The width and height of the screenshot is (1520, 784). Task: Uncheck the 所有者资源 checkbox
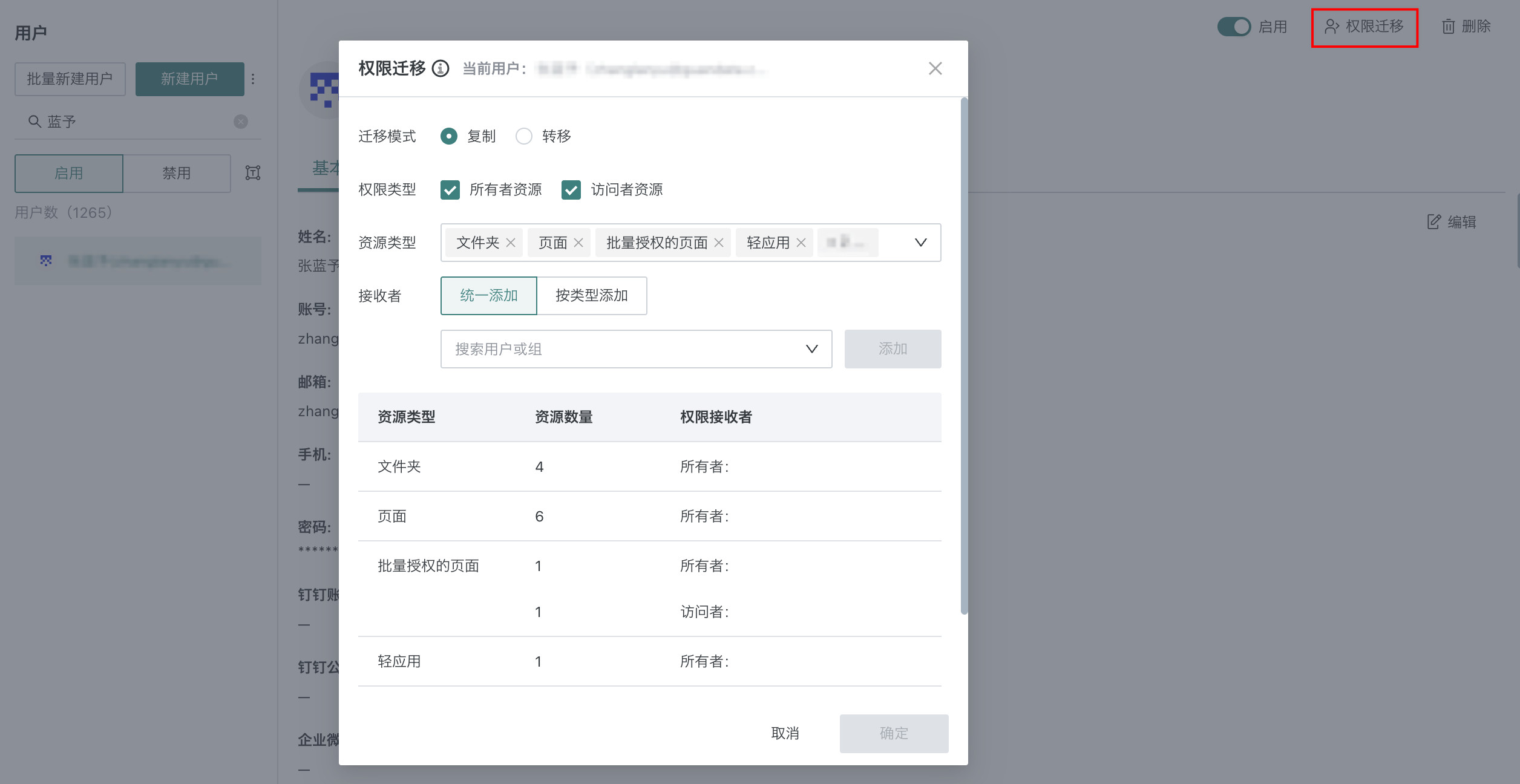point(450,190)
